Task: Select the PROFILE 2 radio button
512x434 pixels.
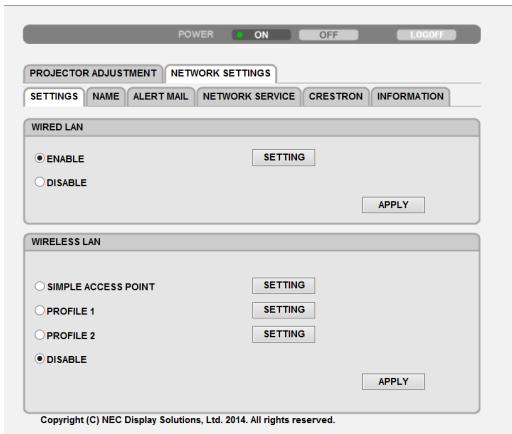Action: click(x=40, y=335)
